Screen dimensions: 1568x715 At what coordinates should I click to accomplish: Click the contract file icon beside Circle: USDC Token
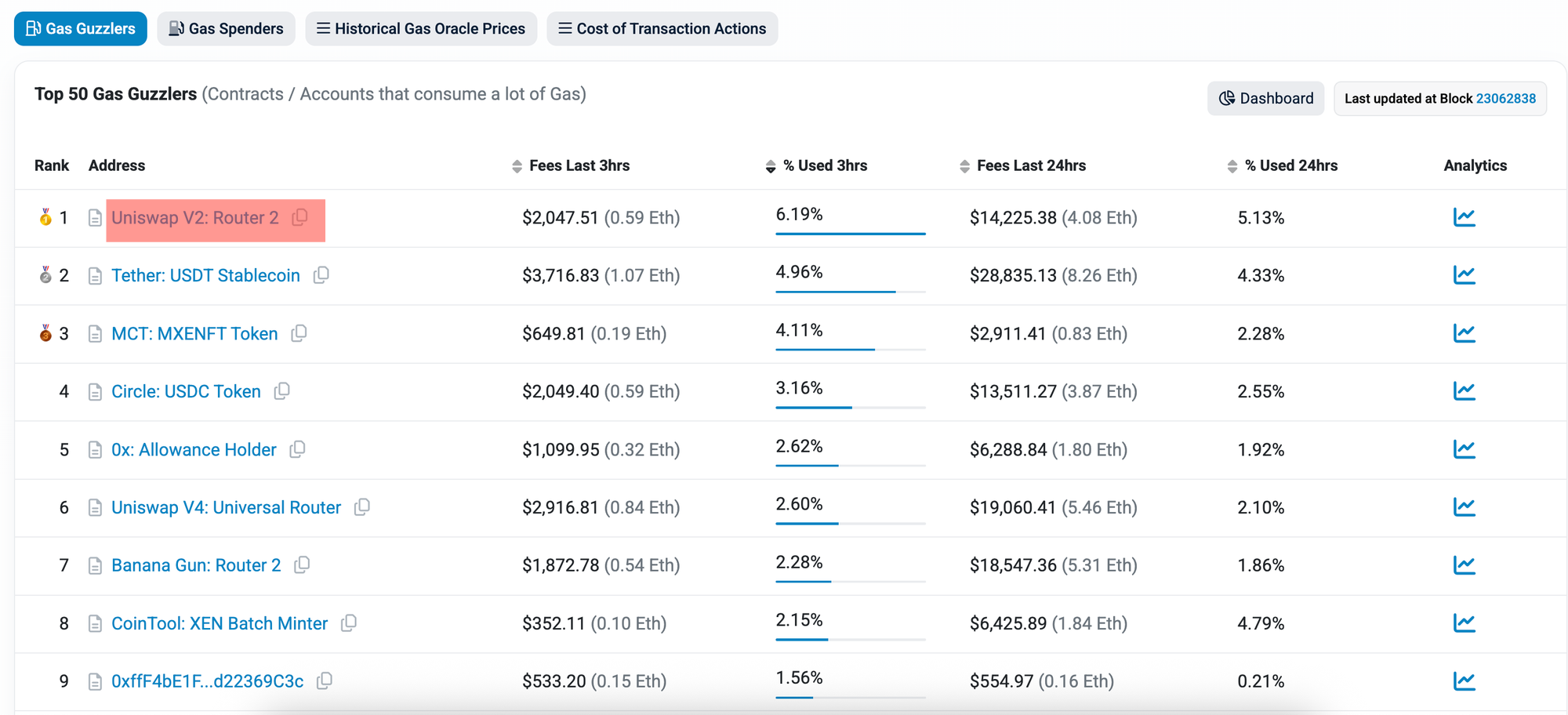pos(95,392)
